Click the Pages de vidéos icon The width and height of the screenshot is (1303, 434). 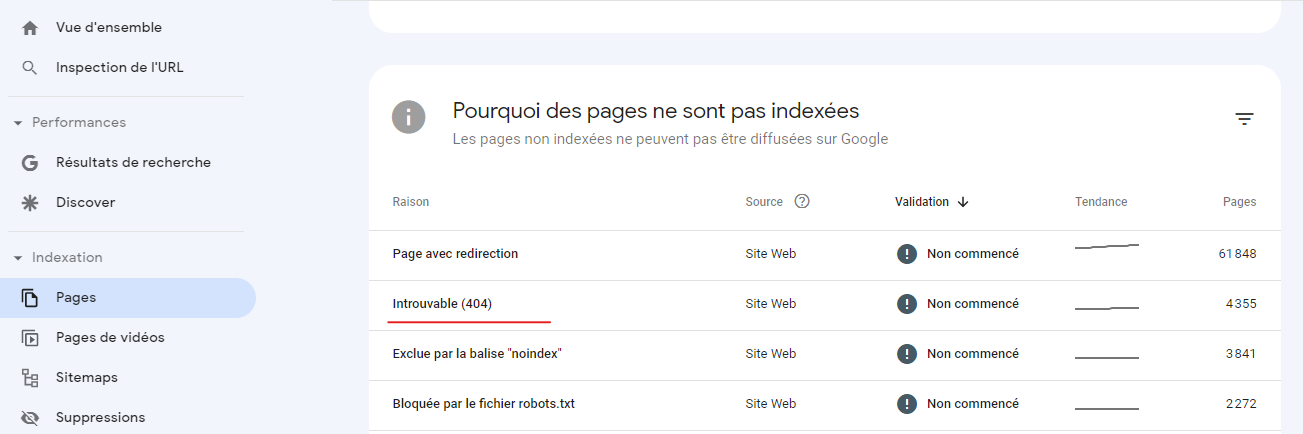pos(30,338)
